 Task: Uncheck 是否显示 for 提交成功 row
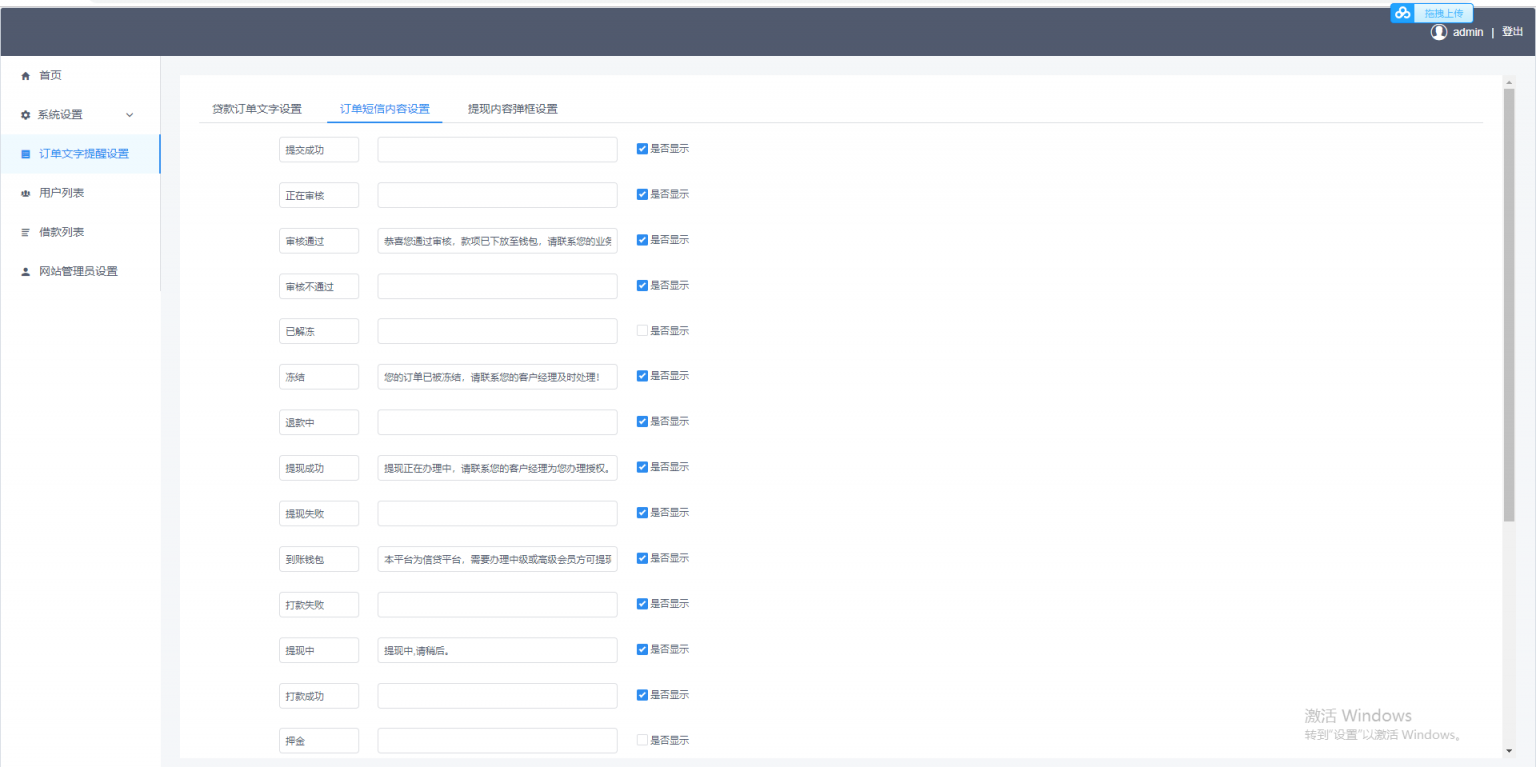tap(642, 149)
